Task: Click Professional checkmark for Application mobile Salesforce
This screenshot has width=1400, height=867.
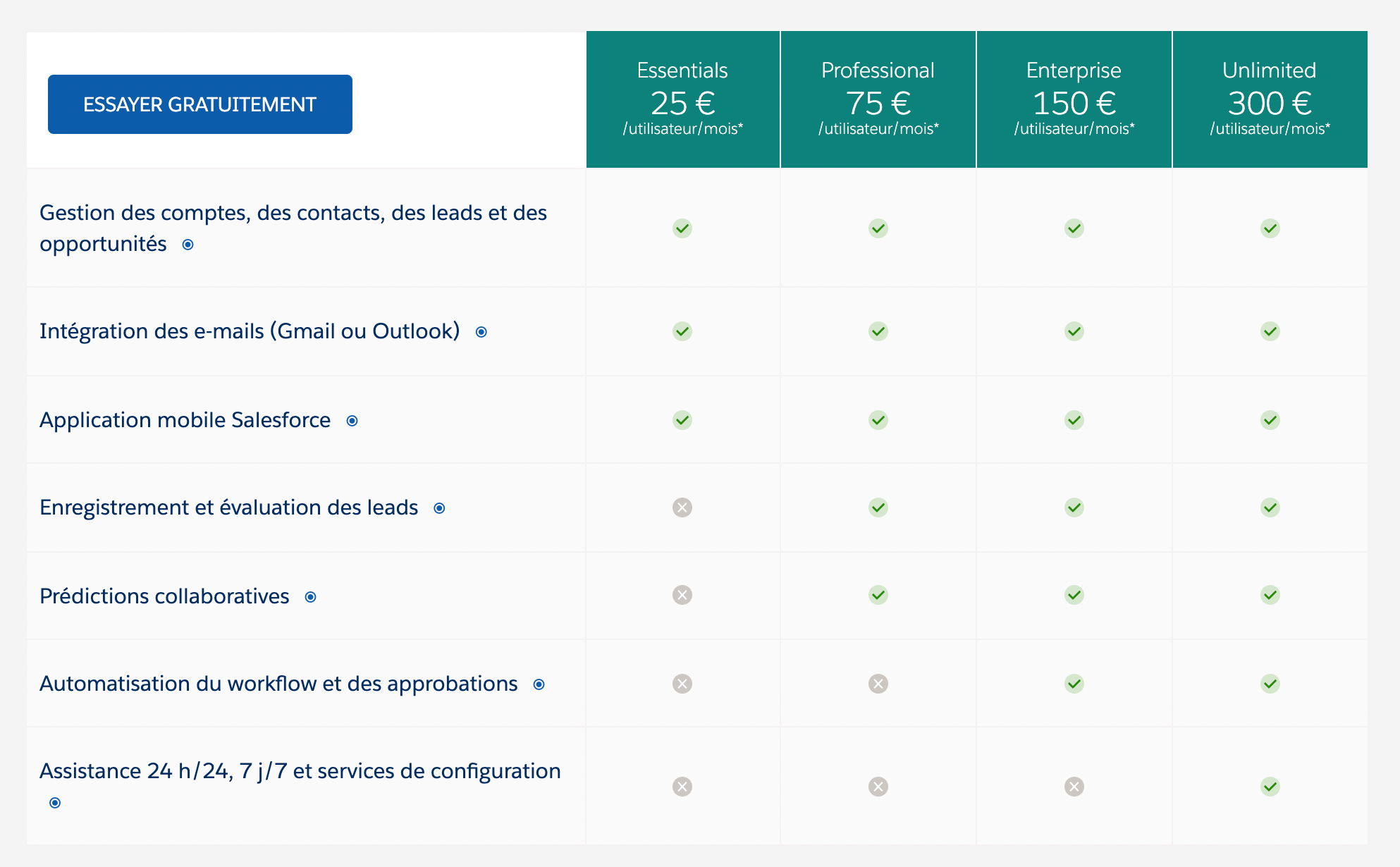Action: [878, 420]
